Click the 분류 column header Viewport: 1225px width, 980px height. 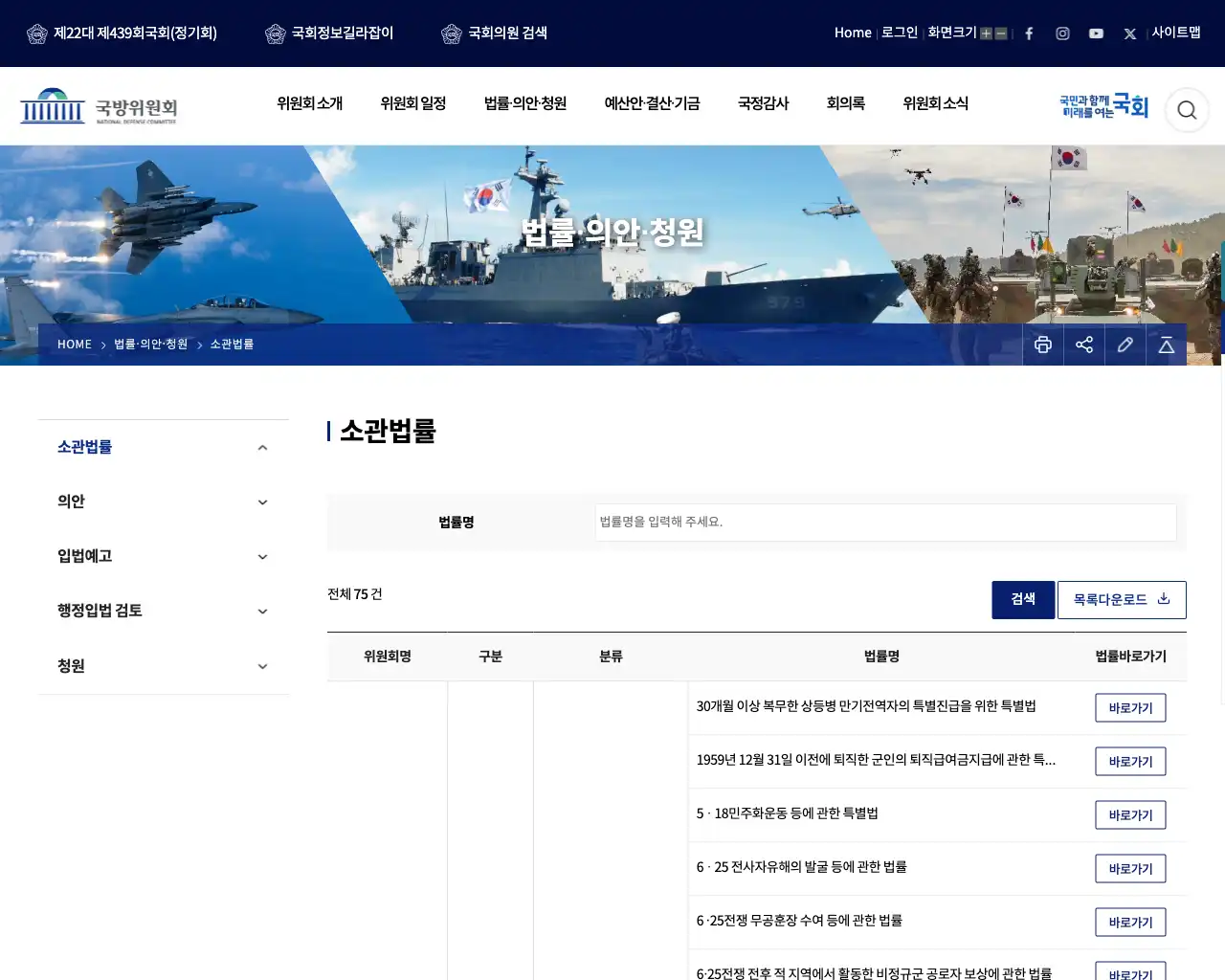point(611,657)
